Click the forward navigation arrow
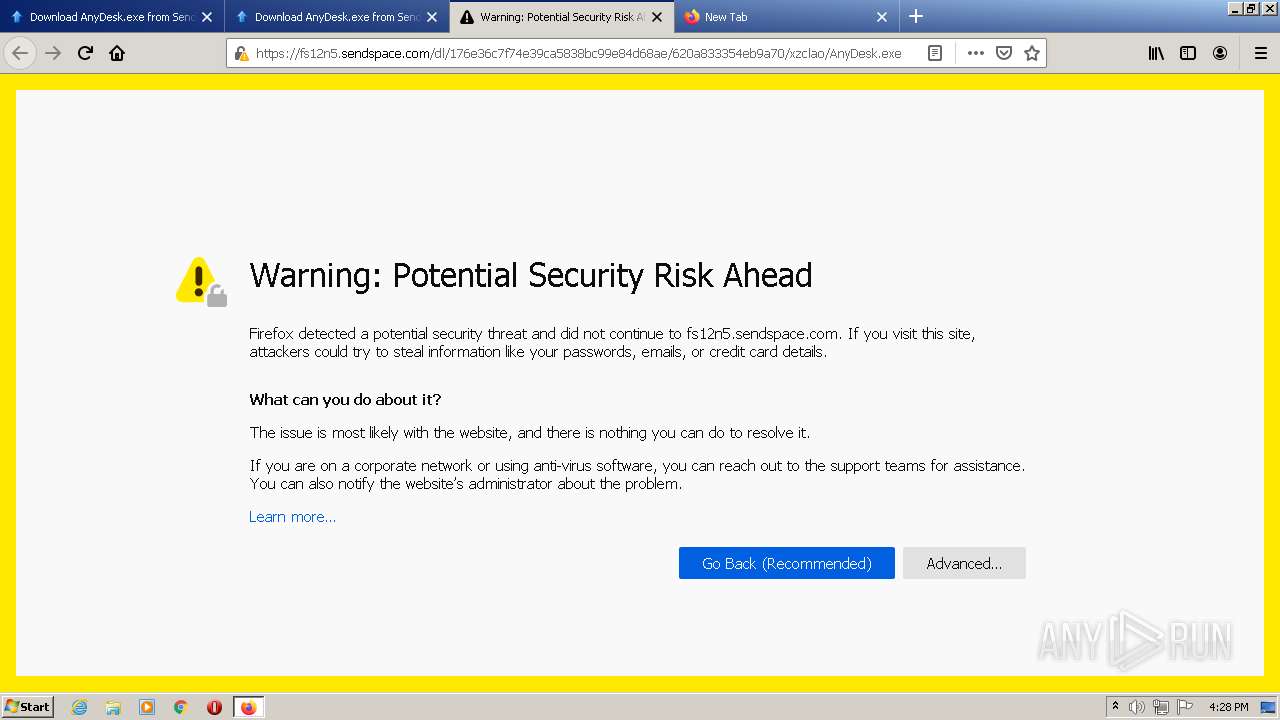1280x720 pixels. 53,53
